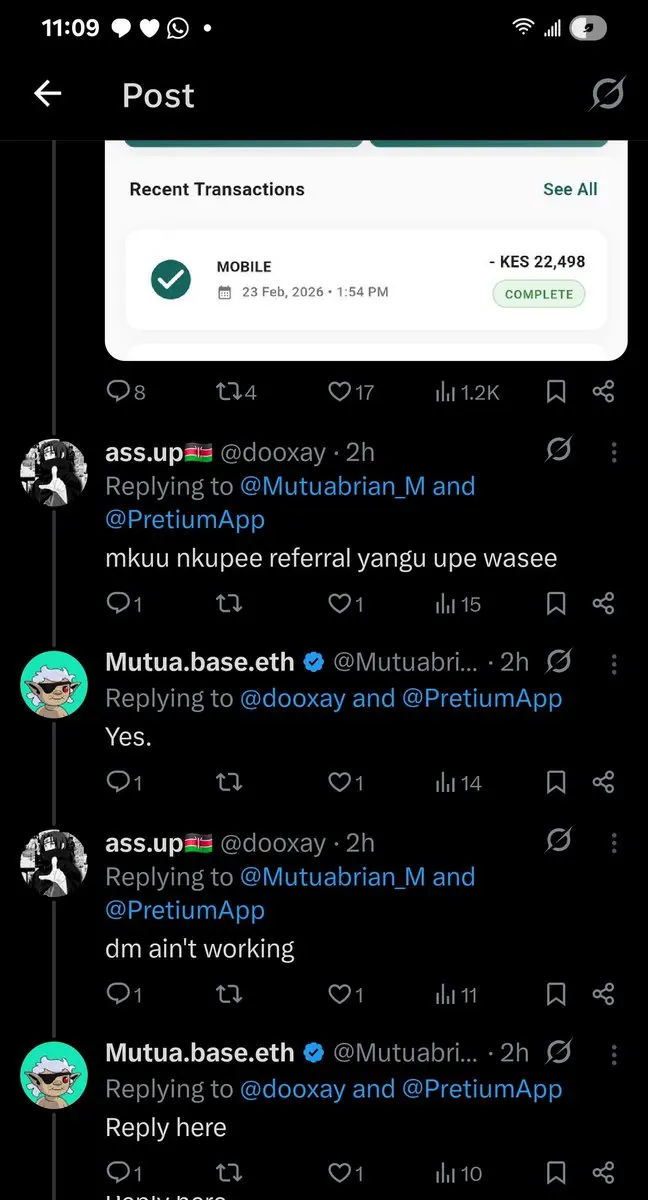Bookmark the 'Yes.' reply

pos(556,783)
